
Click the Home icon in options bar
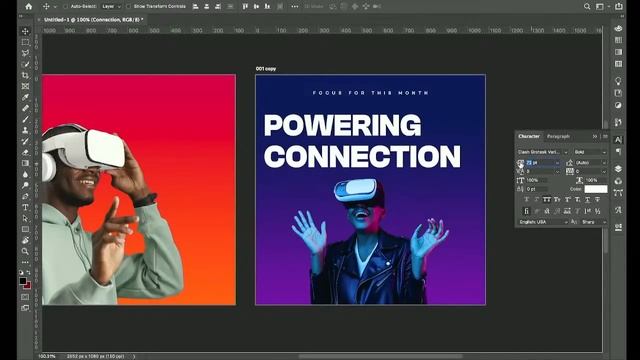[x=29, y=7]
